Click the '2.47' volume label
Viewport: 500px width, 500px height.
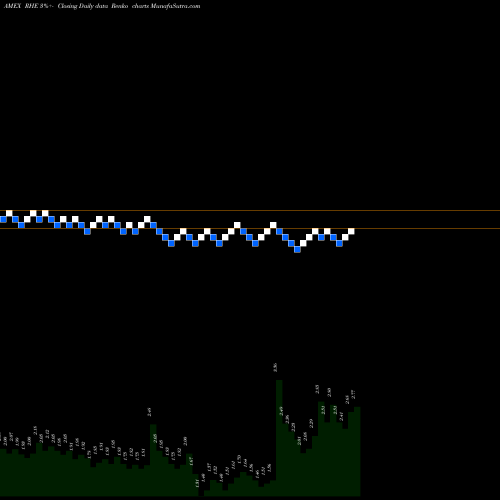pos(341,416)
